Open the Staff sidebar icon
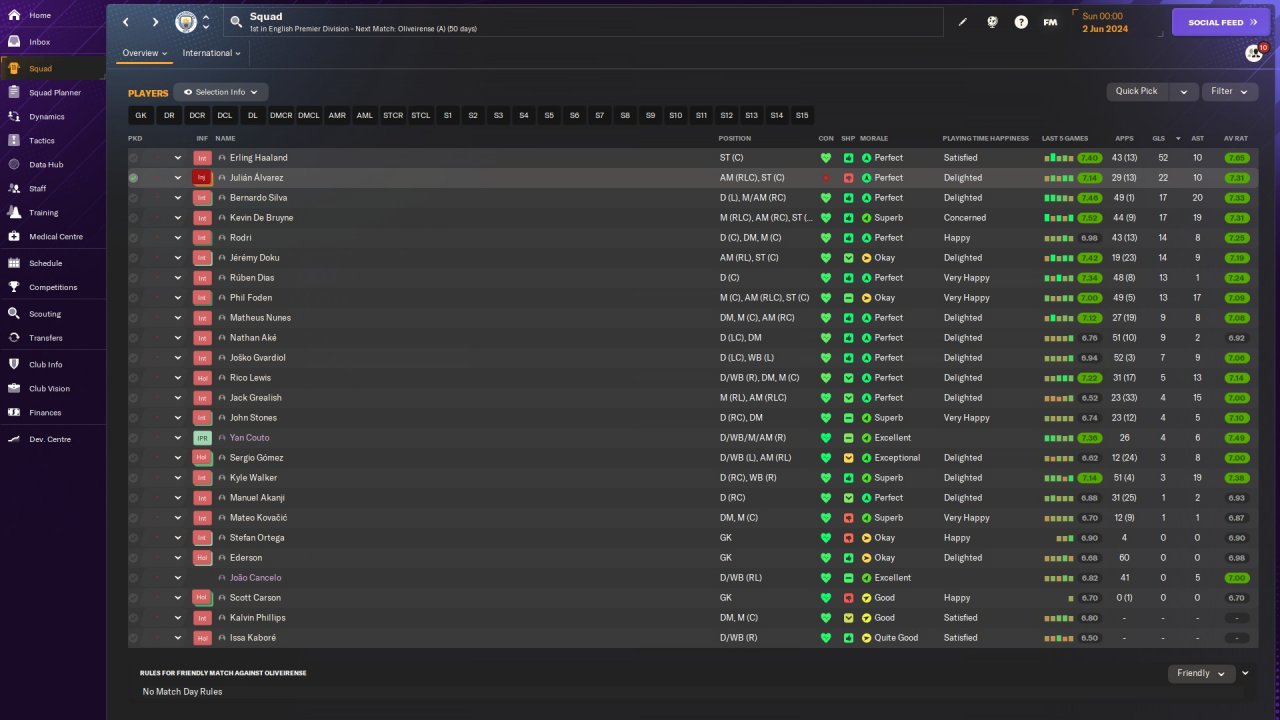The height and width of the screenshot is (720, 1280). coord(14,188)
